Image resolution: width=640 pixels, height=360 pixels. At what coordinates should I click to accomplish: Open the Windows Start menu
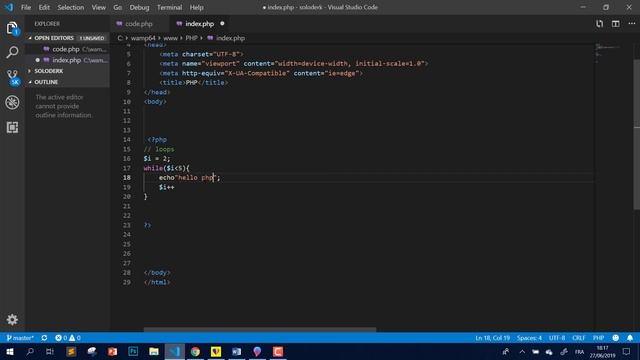coord(9,351)
